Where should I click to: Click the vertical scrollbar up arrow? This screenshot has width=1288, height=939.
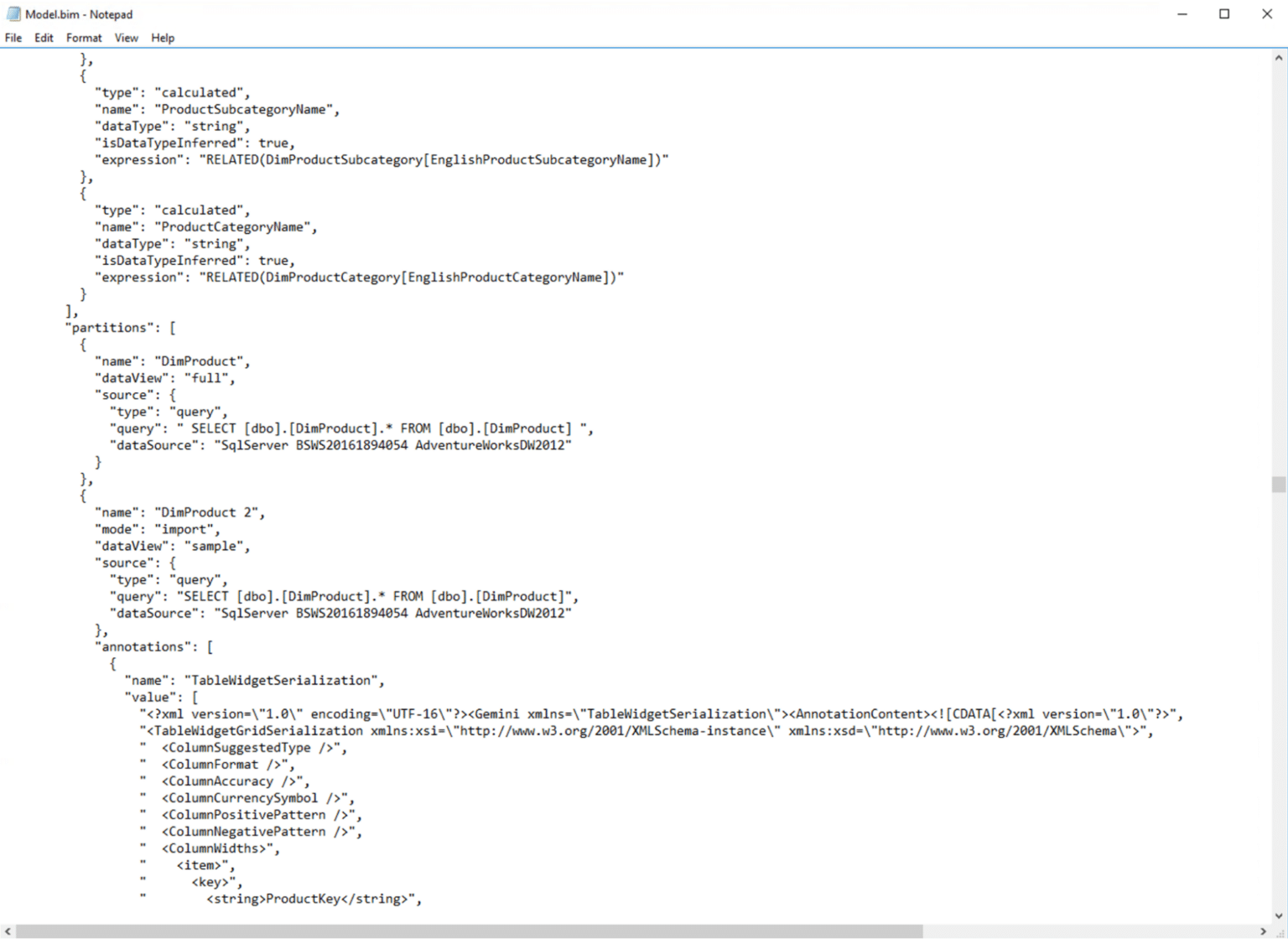pos(1279,59)
